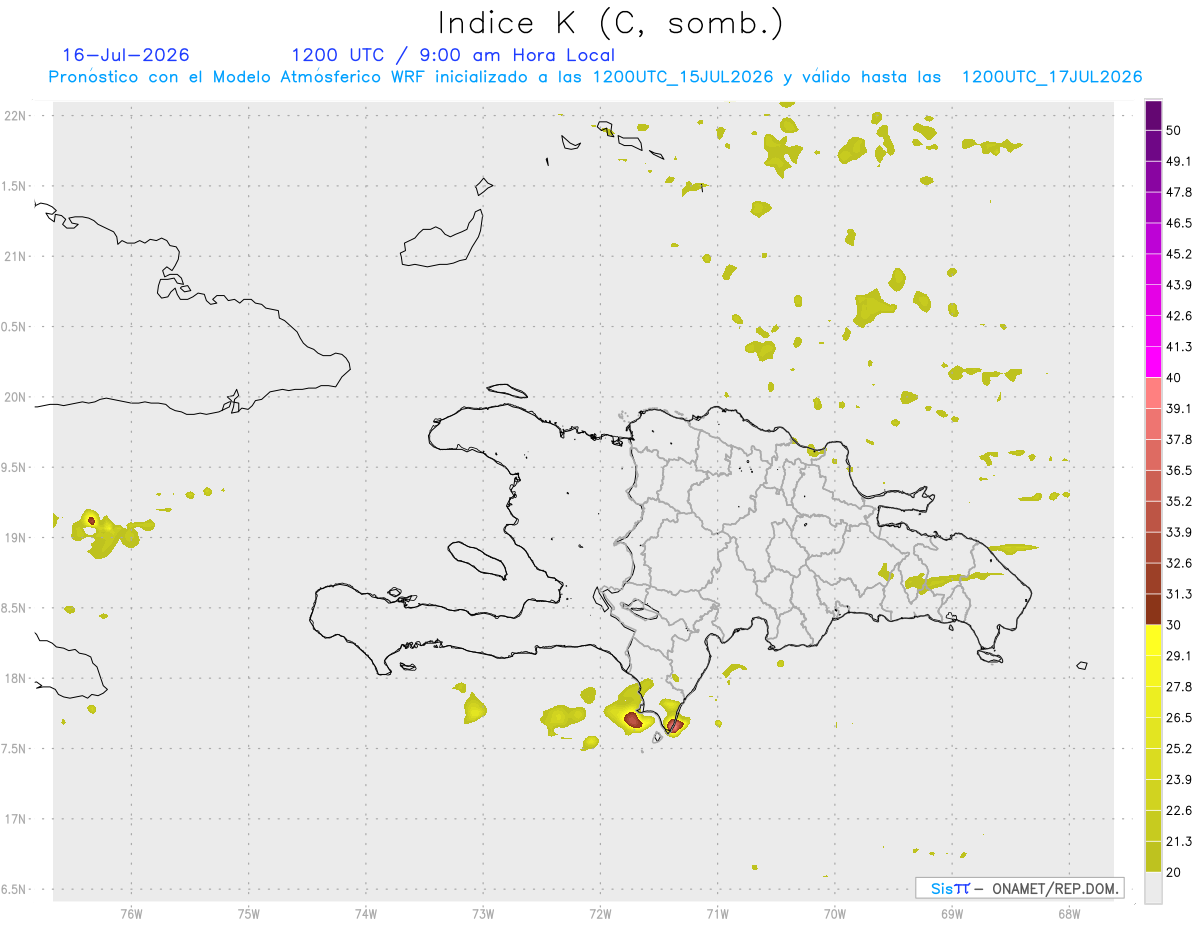Viewport: 1200px width, 927px height.
Task: Click the '20N' latitude label
Action: coord(16,397)
